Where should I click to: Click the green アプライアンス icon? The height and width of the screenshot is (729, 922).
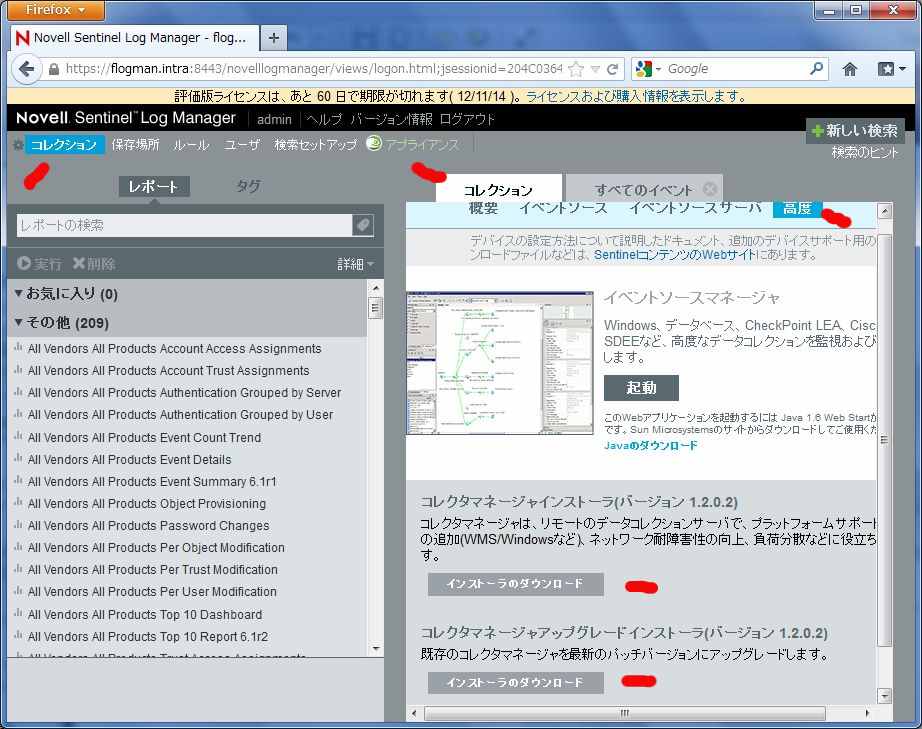coord(374,143)
